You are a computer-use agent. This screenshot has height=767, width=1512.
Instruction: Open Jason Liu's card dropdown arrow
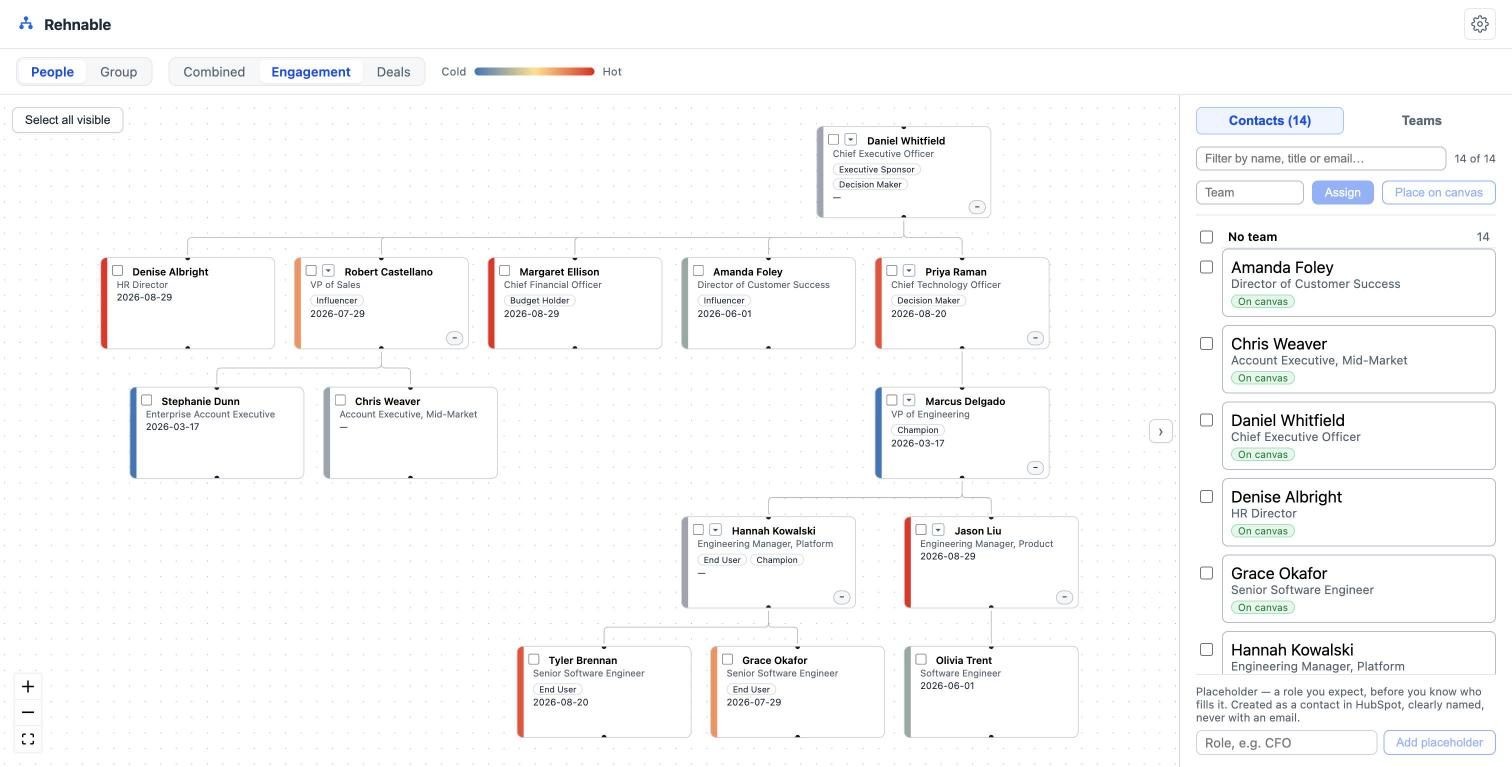[938, 530]
